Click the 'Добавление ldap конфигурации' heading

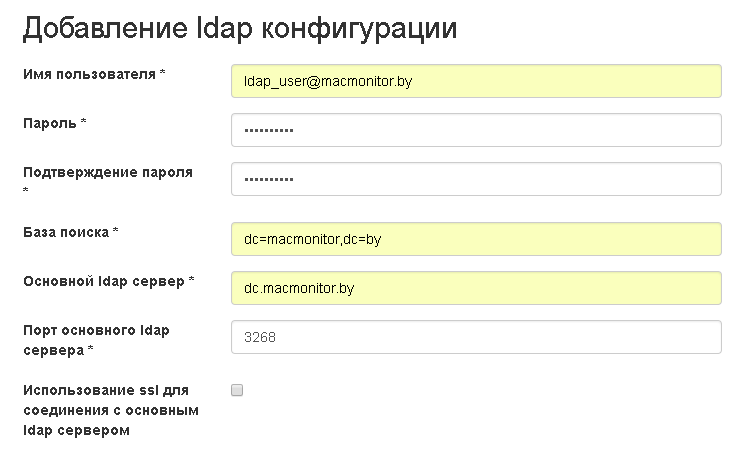point(240,28)
